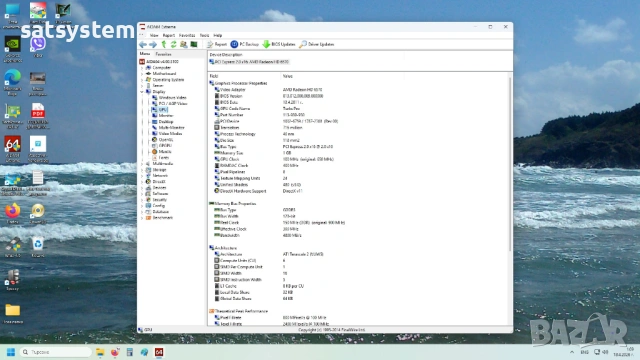Click the green up-level arrow in toolbar
This screenshot has width=640, height=360.
click(x=164, y=44)
